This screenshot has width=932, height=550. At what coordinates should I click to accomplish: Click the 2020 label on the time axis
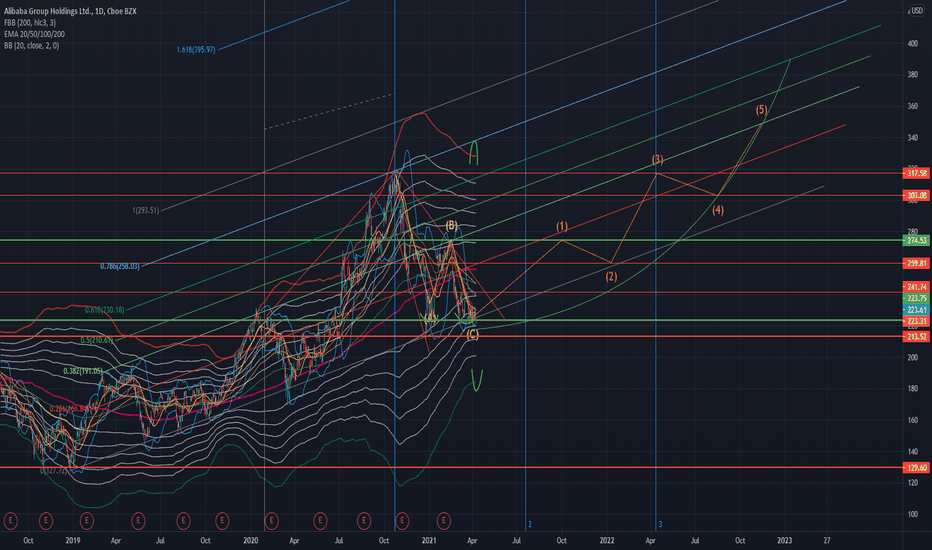pos(250,540)
